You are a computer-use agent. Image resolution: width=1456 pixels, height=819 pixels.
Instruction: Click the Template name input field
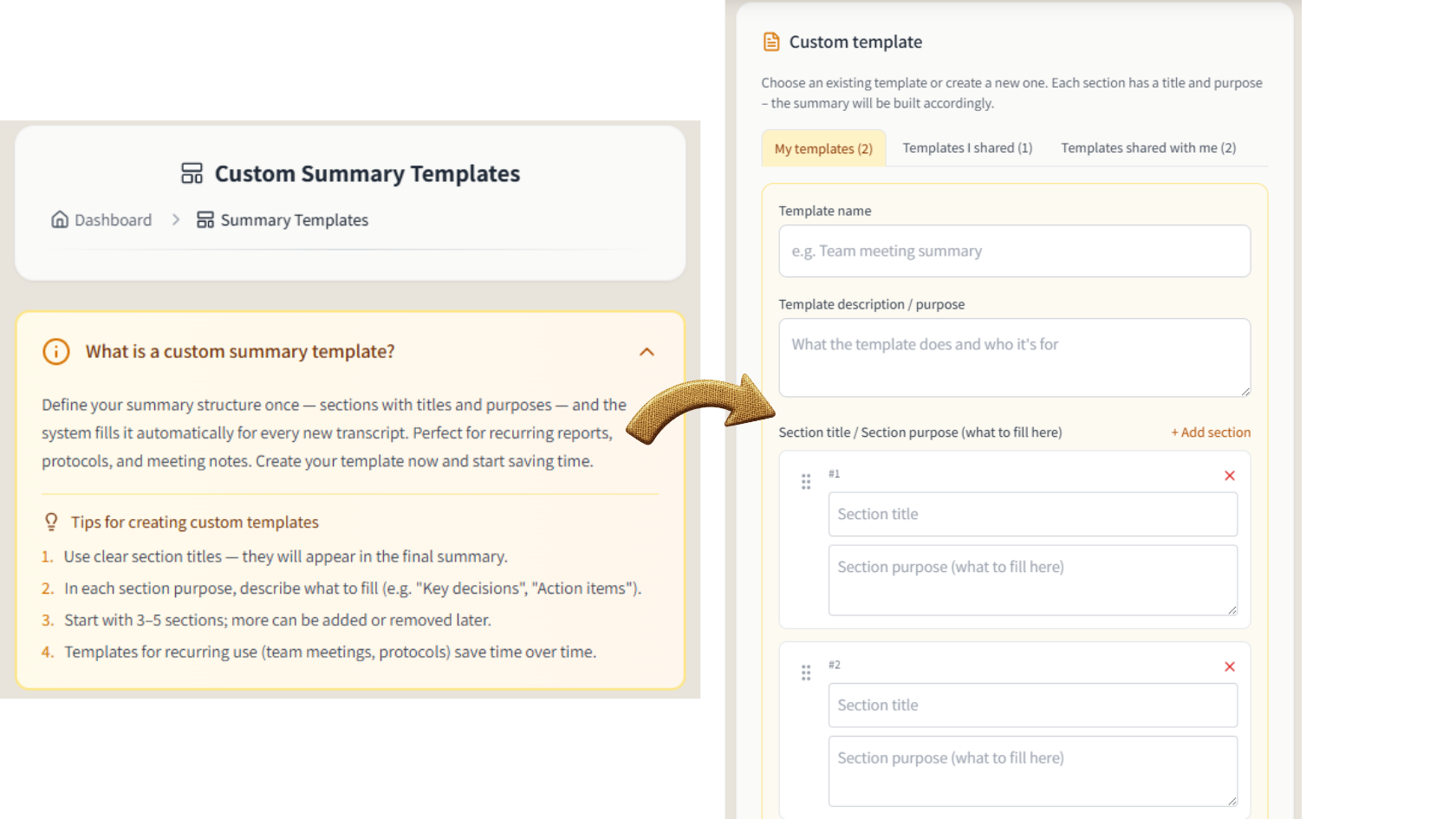(1014, 250)
